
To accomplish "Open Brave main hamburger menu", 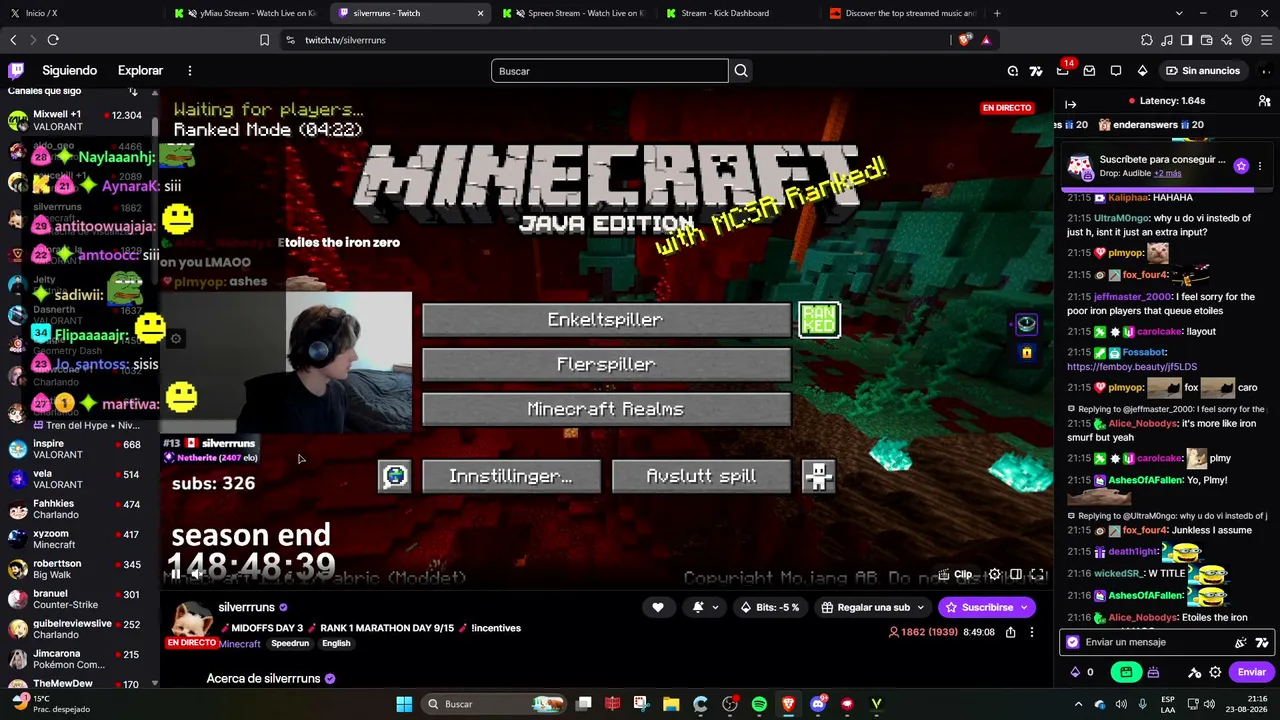I will coord(1266,40).
